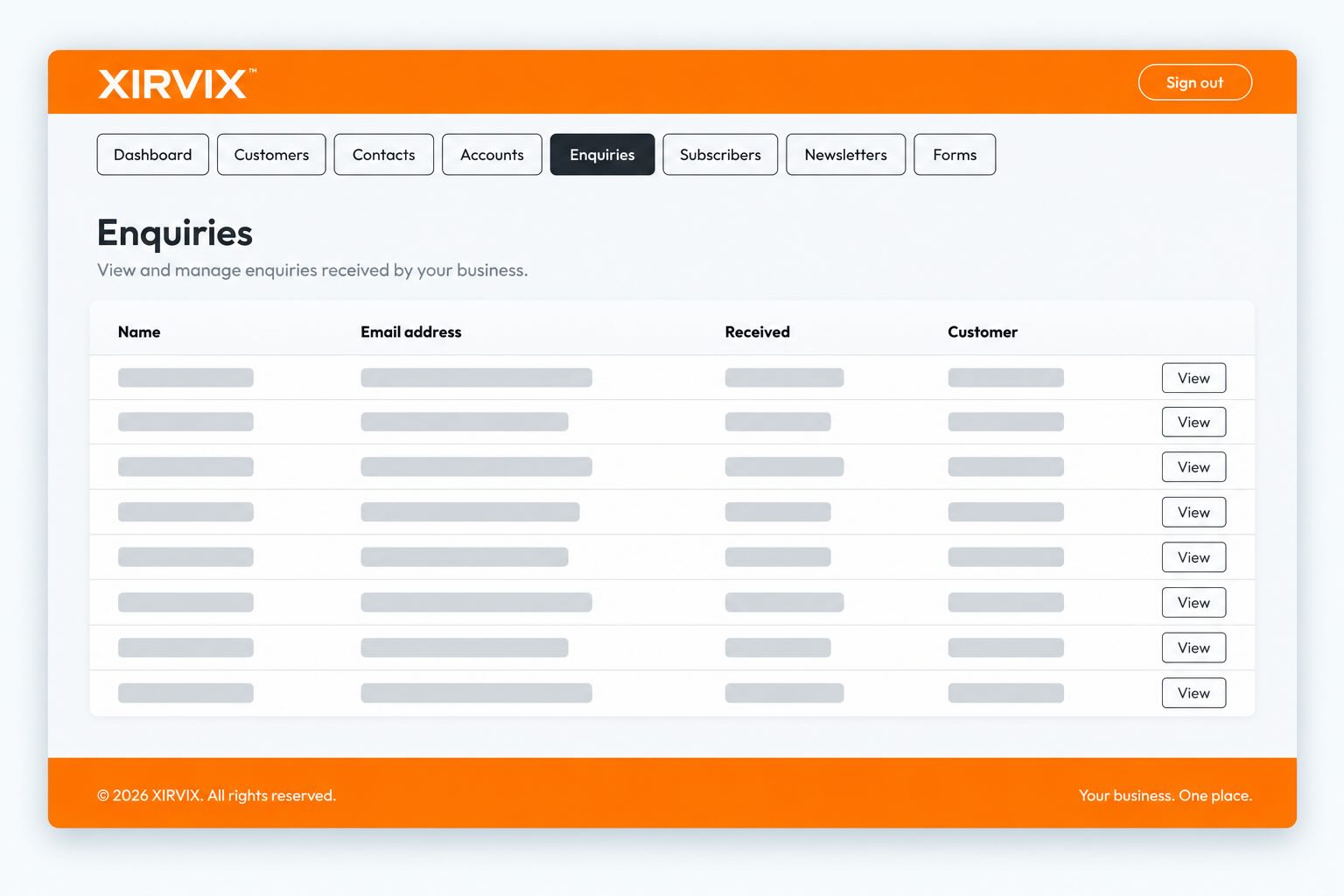View the first enquiry row
1344x896 pixels.
click(1193, 378)
